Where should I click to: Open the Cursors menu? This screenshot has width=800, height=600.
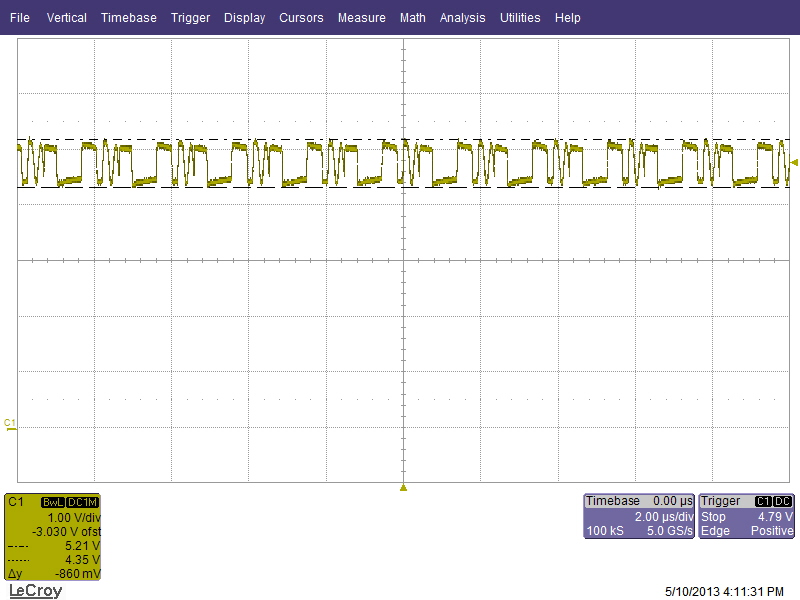(x=301, y=18)
